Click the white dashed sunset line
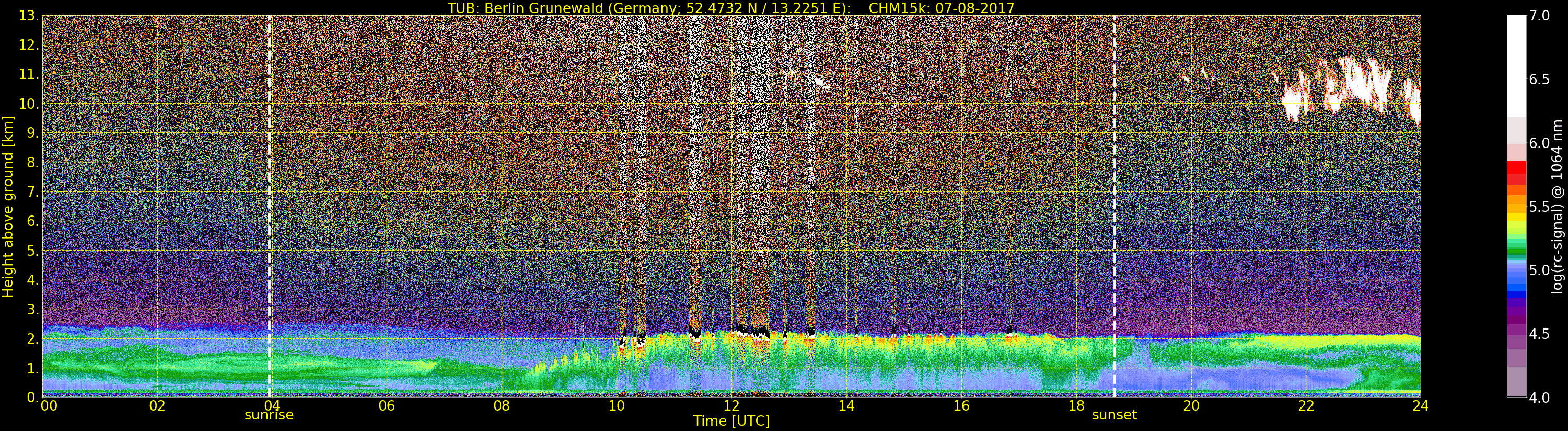Screen dimensions: 1568x431 (1114, 206)
